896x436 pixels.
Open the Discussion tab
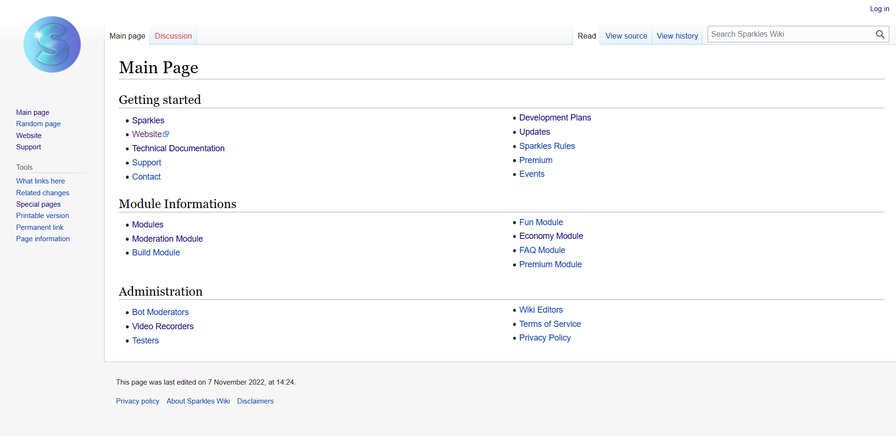pos(173,36)
